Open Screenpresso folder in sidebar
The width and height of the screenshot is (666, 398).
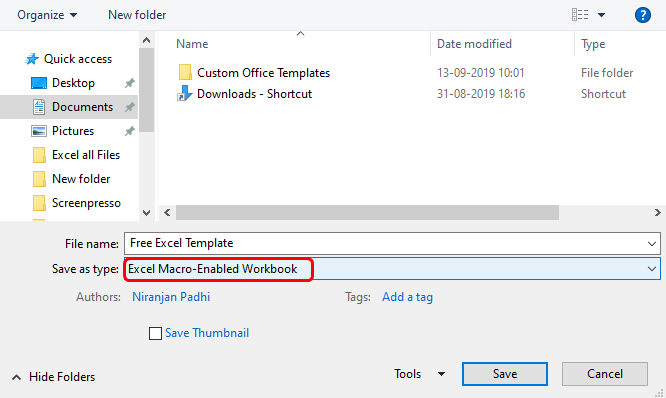click(x=86, y=203)
